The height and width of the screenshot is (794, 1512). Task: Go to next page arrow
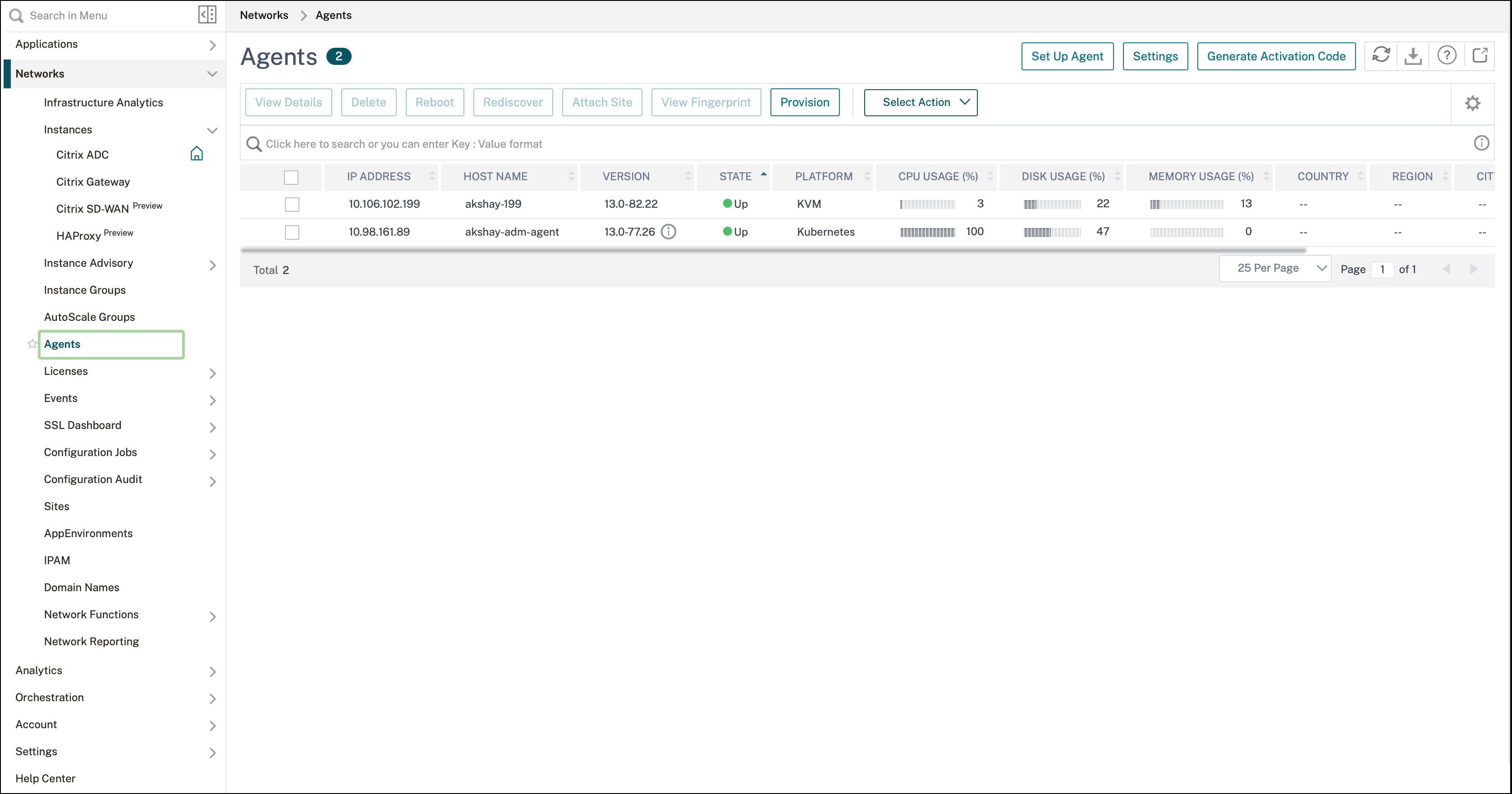(1474, 269)
